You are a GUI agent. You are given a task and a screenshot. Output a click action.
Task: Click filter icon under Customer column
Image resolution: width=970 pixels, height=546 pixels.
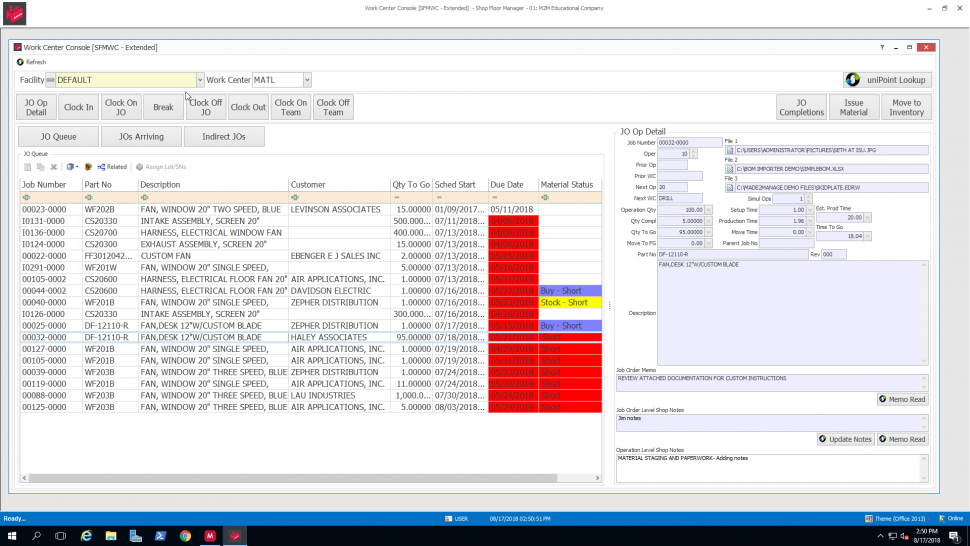[x=295, y=198]
